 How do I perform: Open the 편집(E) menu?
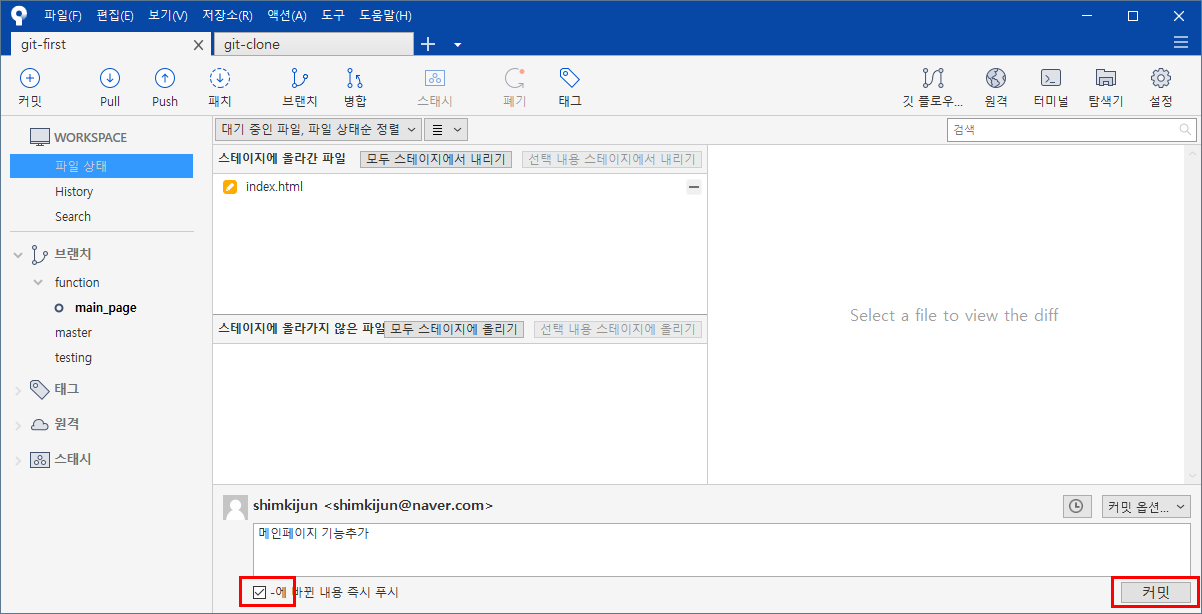[115, 15]
